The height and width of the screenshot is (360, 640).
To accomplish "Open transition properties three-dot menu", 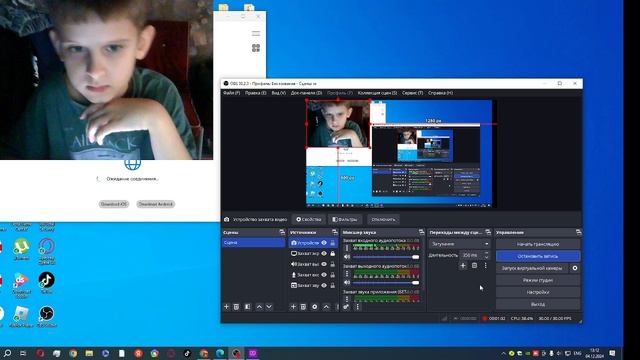I will 485,265.
